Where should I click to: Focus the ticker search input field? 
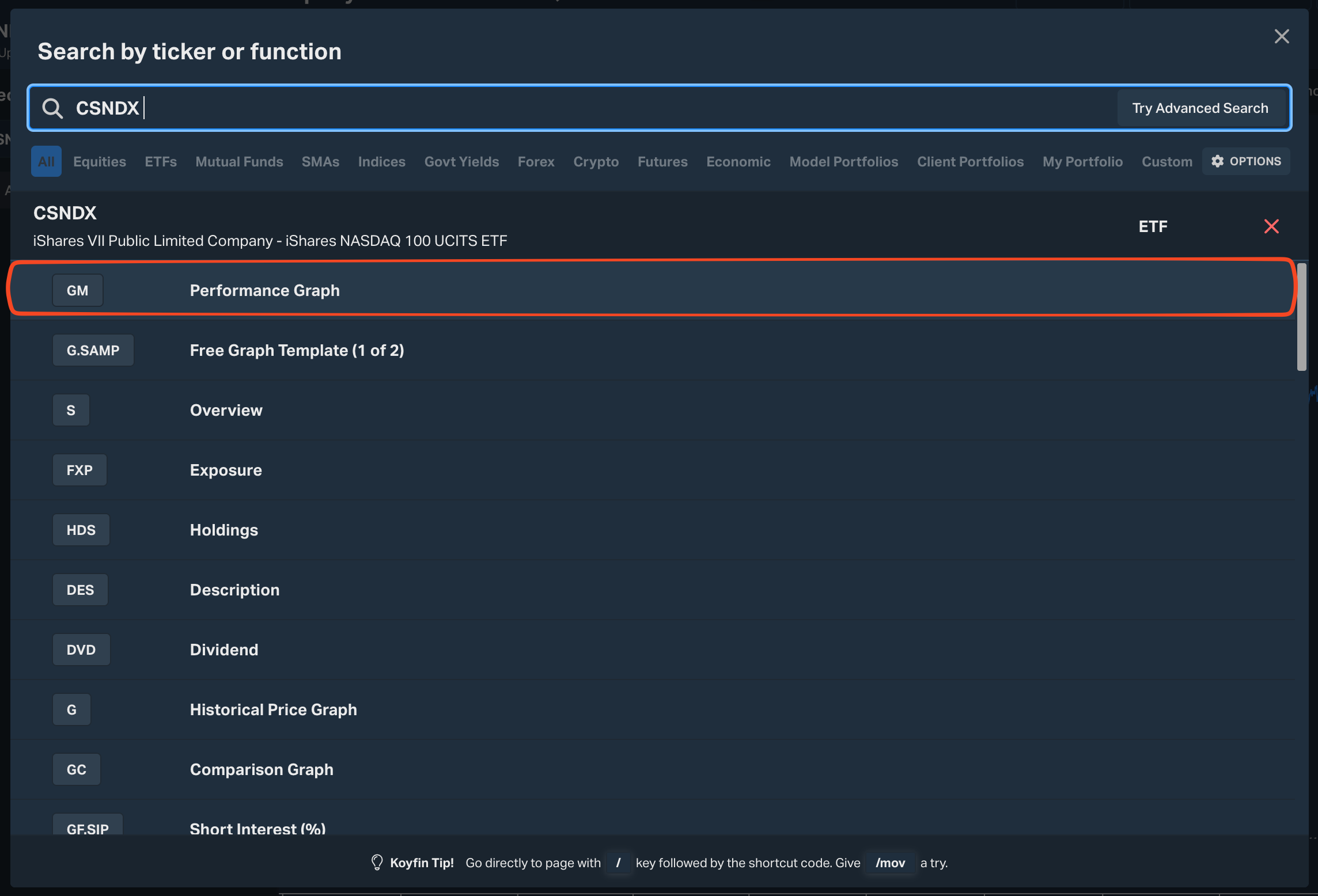tap(576, 108)
